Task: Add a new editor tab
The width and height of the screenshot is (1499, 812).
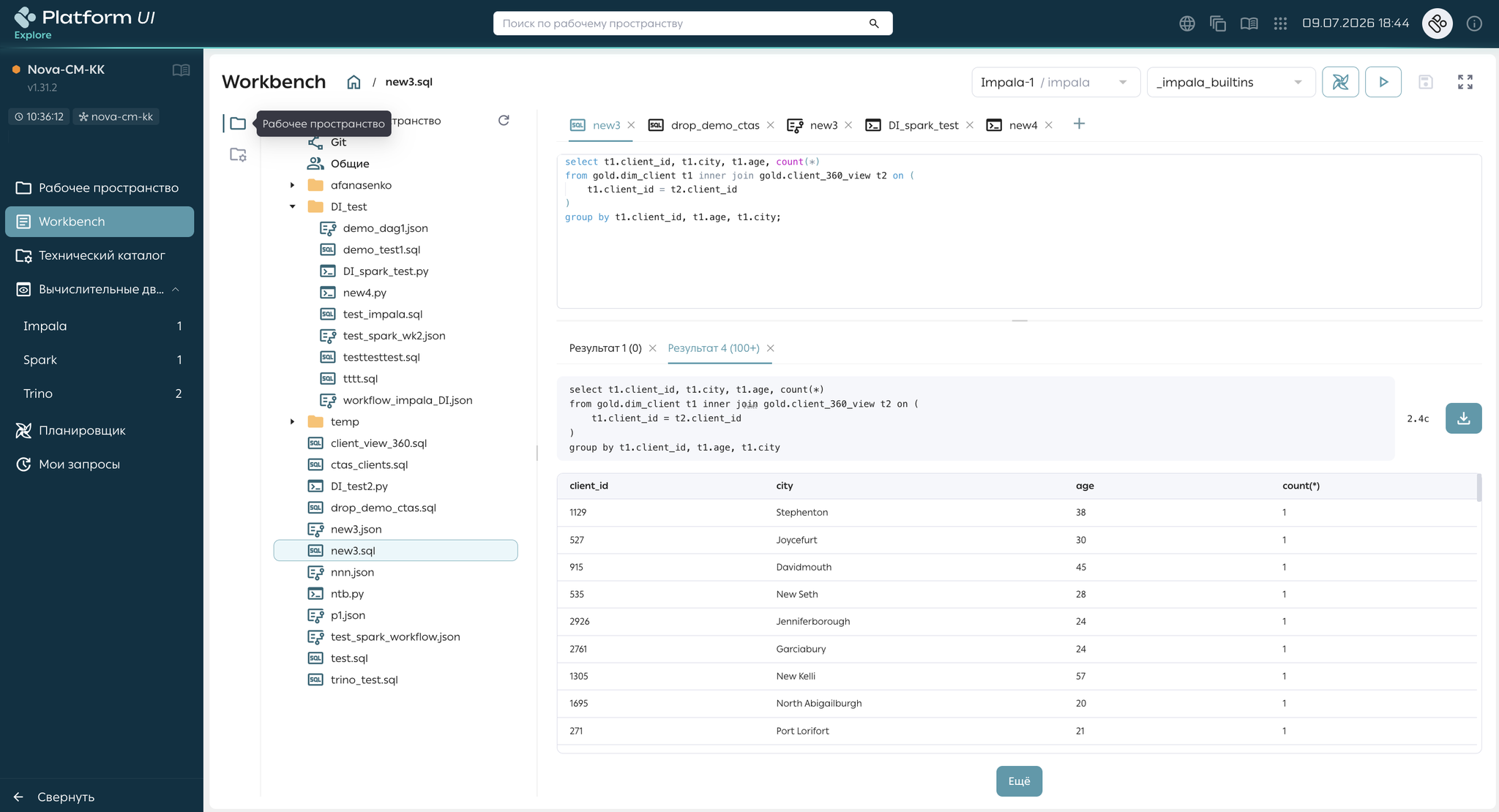Action: click(1079, 124)
